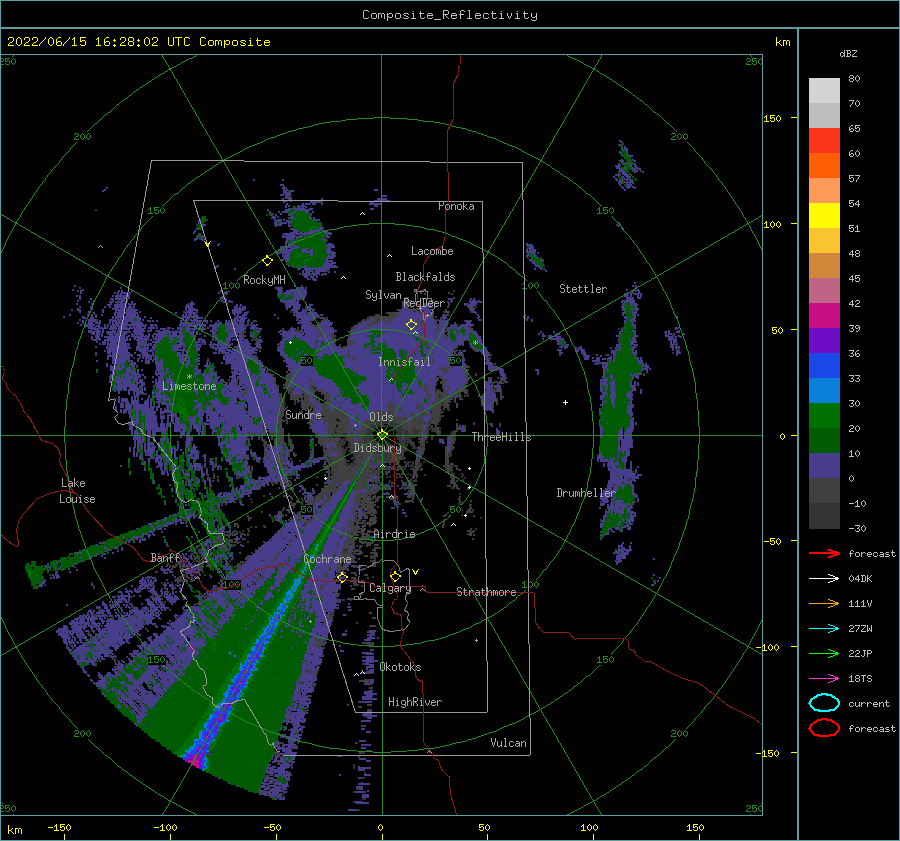Click the green 22JP arrow legend icon
The width and height of the screenshot is (900, 841).
(x=824, y=653)
